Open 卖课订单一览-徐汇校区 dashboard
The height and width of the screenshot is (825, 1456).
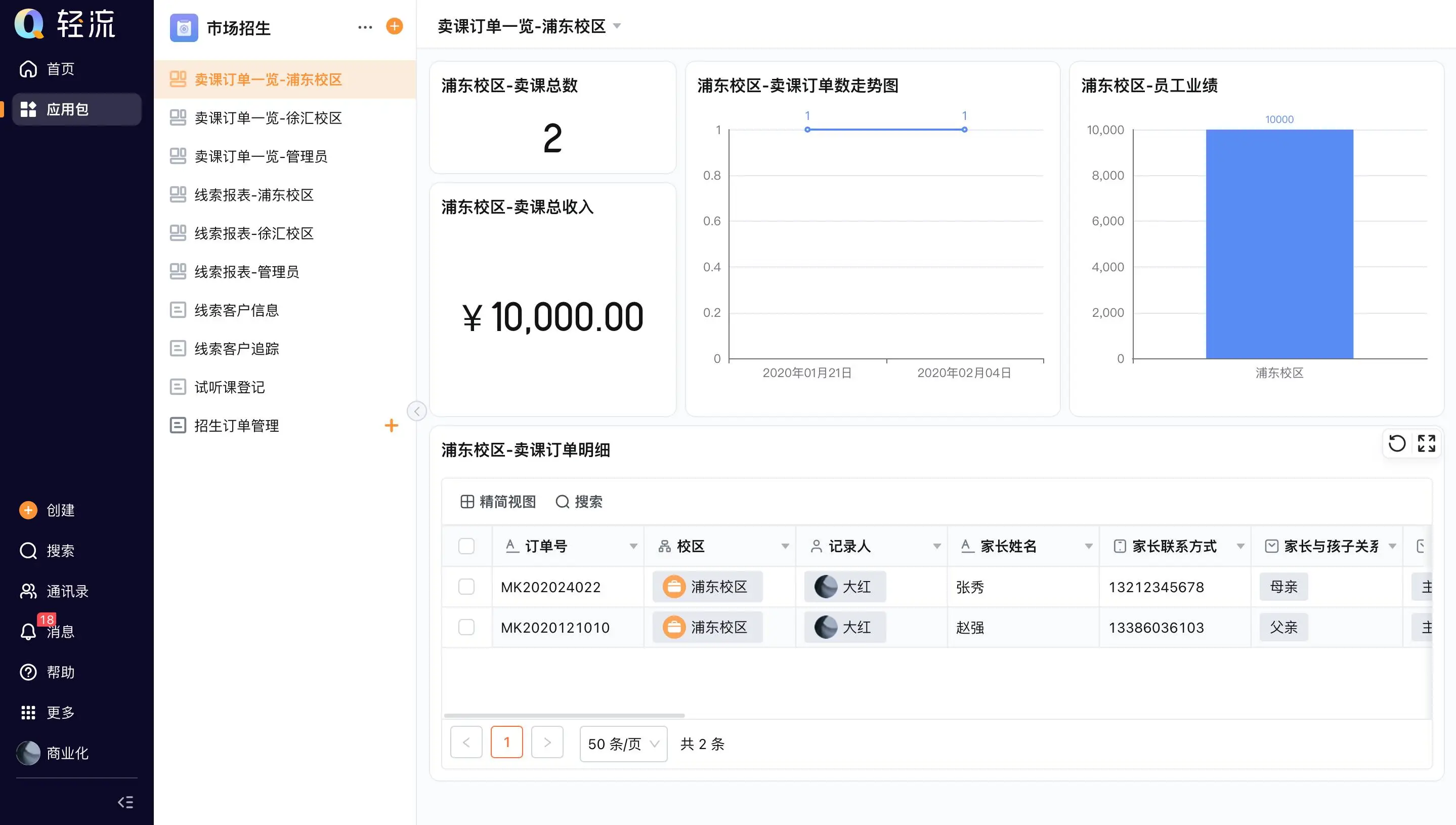[285, 118]
